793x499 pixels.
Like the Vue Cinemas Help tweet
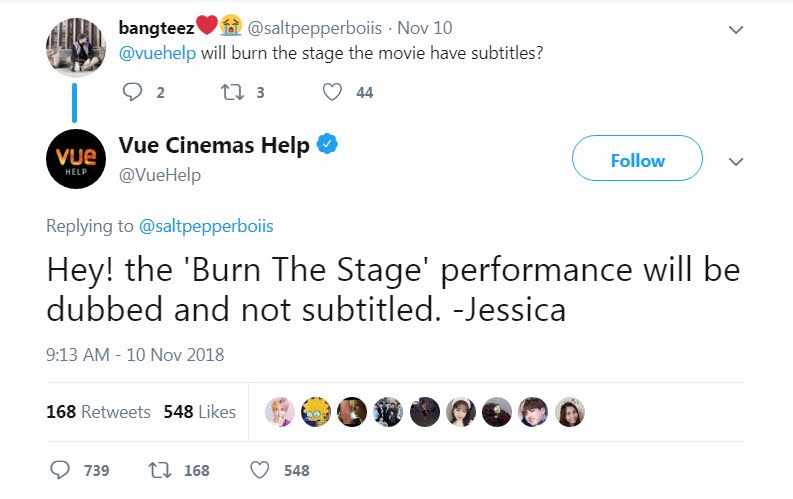point(260,470)
